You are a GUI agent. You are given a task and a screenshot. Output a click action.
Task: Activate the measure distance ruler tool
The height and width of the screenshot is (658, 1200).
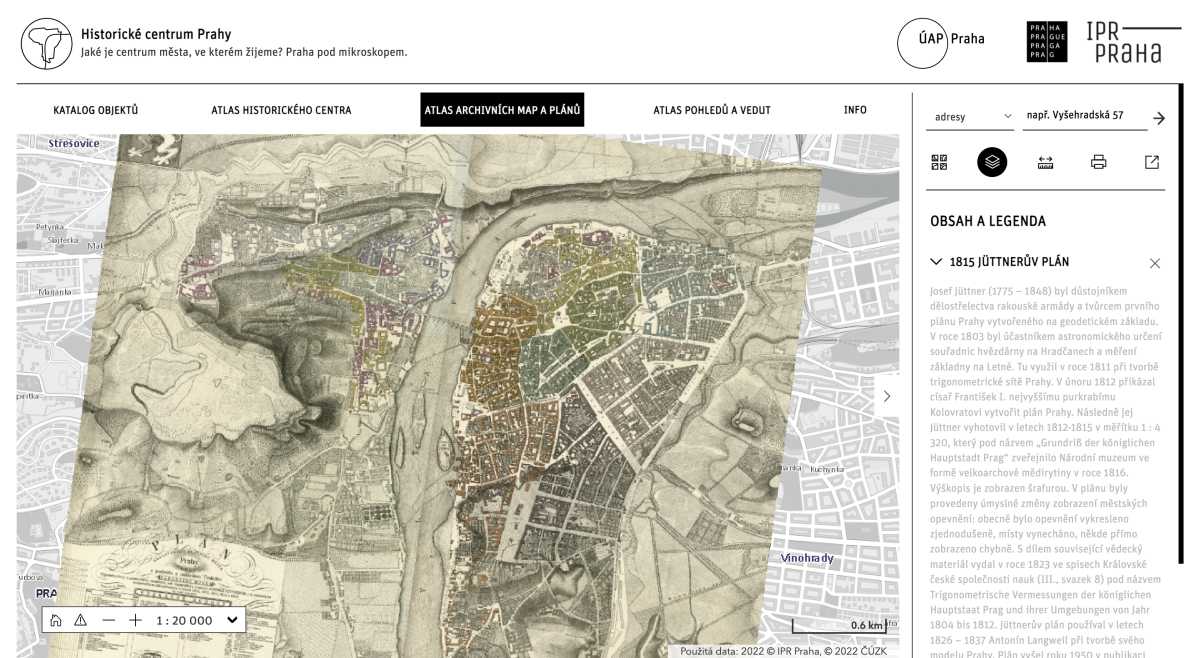pyautogui.click(x=1045, y=162)
